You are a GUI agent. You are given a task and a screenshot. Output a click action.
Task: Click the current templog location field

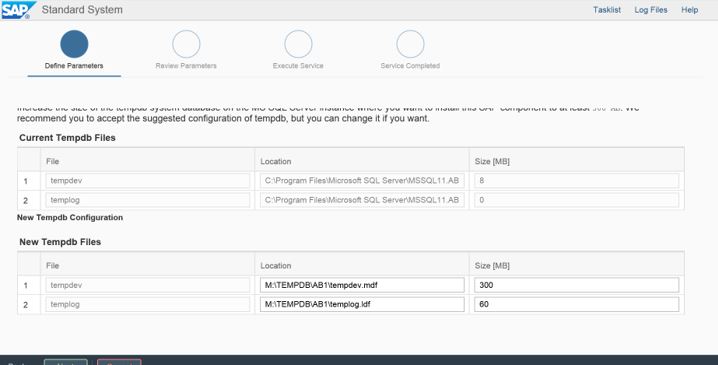[x=362, y=200]
